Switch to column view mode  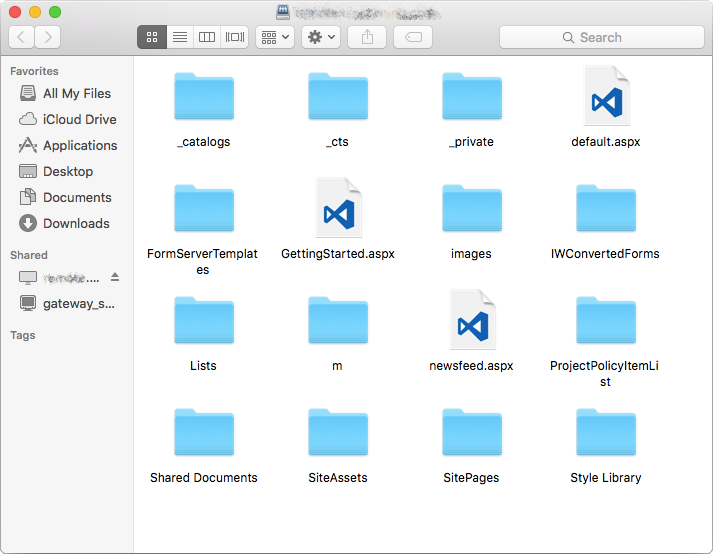207,37
